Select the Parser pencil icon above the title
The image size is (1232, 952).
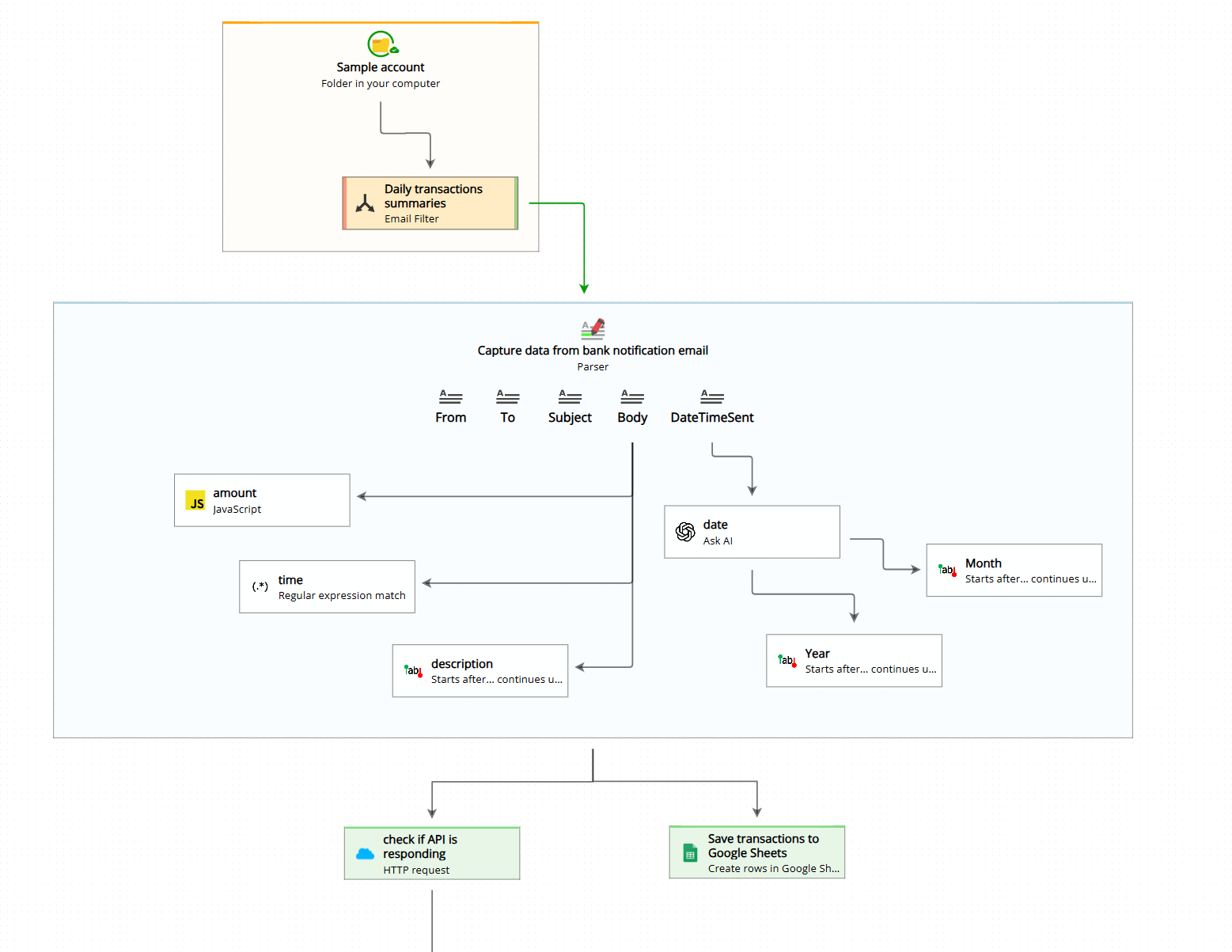point(593,329)
